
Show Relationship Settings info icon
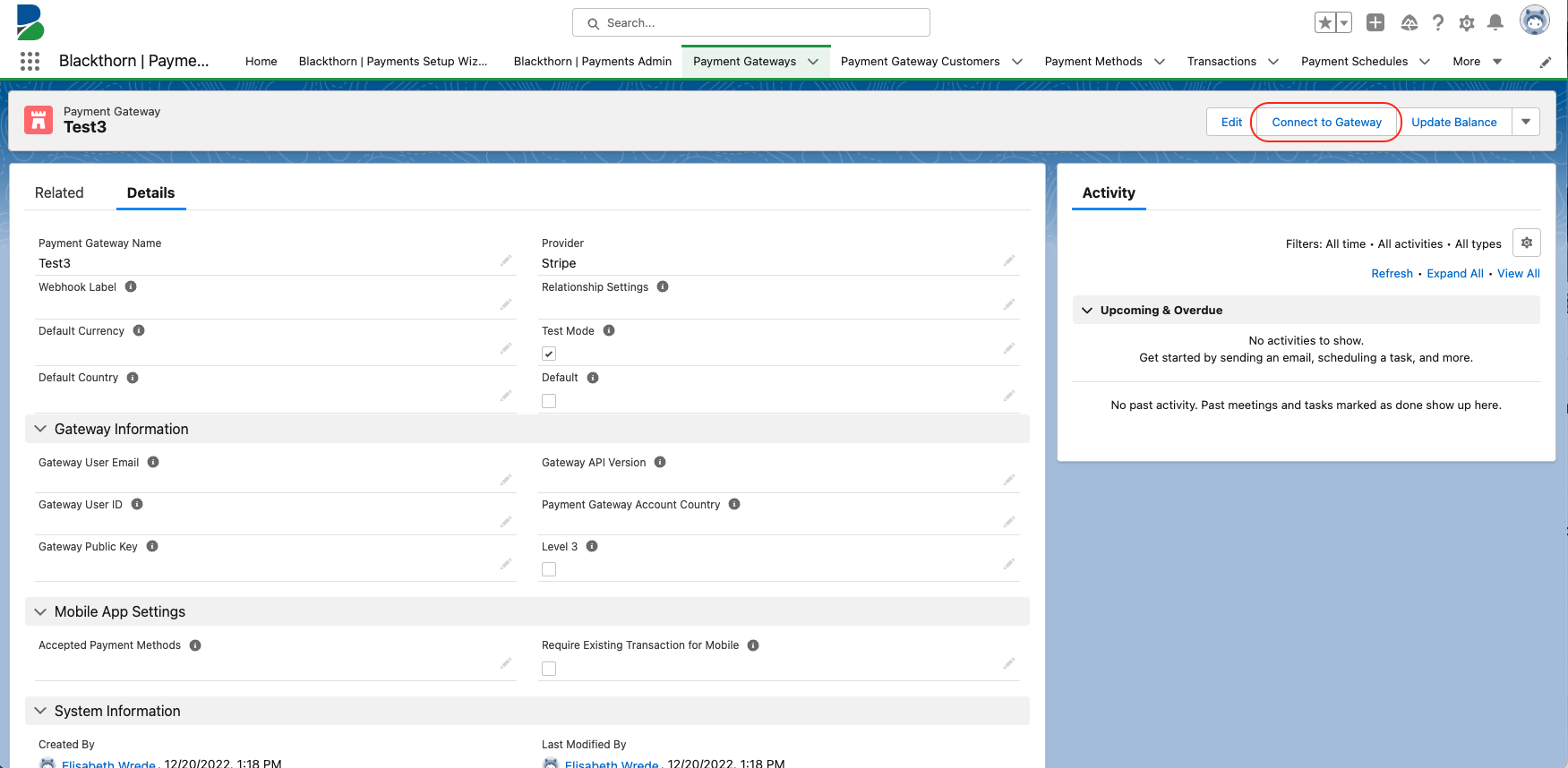pos(663,286)
